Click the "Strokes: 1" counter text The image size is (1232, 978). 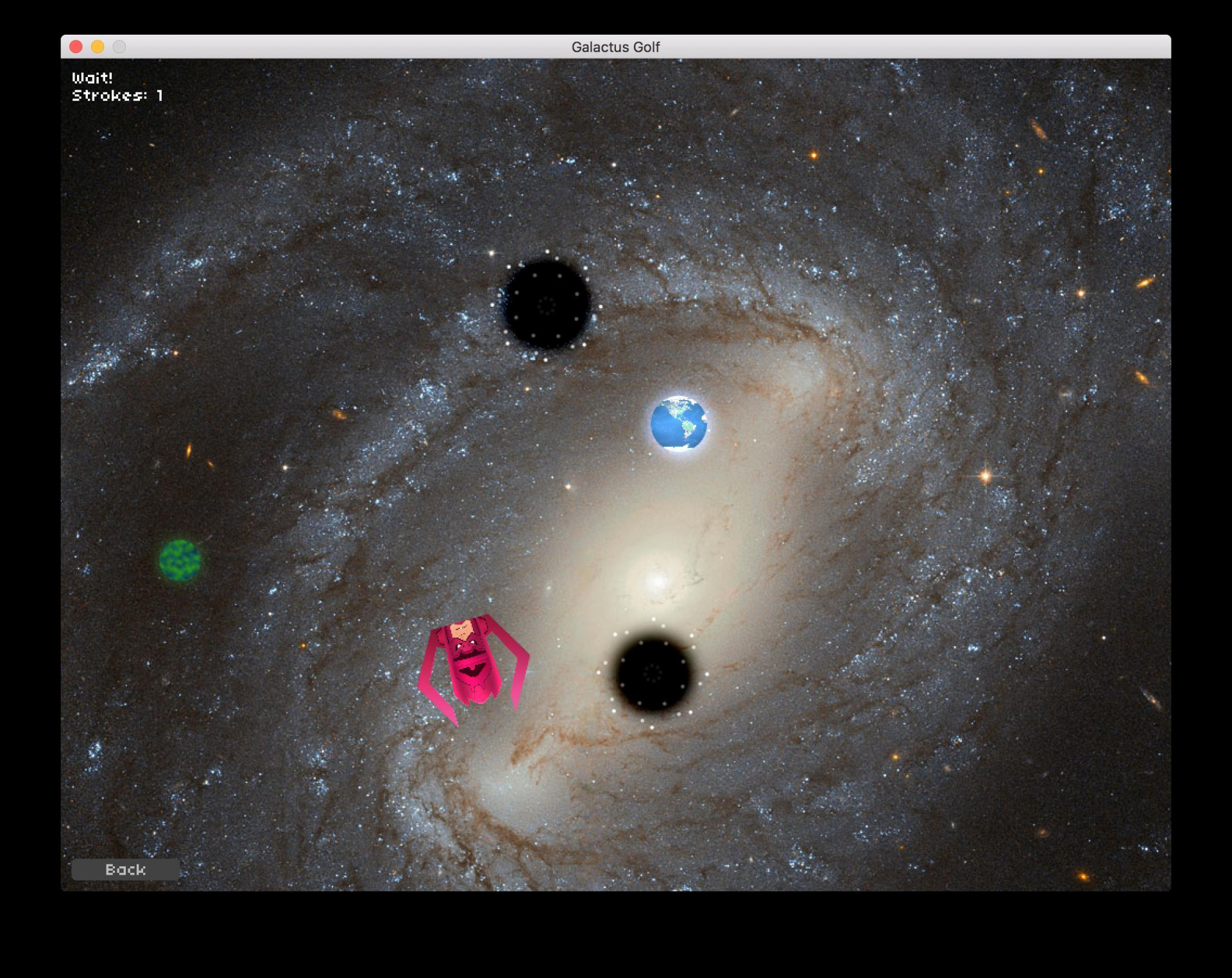pyautogui.click(x=117, y=96)
